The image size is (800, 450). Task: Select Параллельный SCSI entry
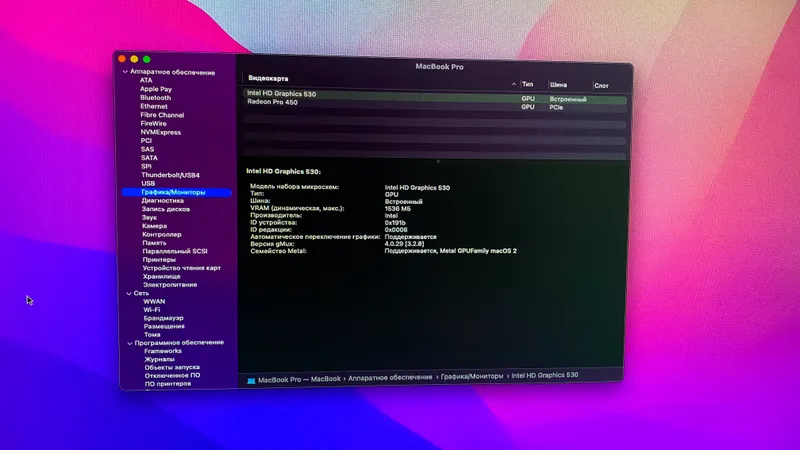click(x=174, y=251)
